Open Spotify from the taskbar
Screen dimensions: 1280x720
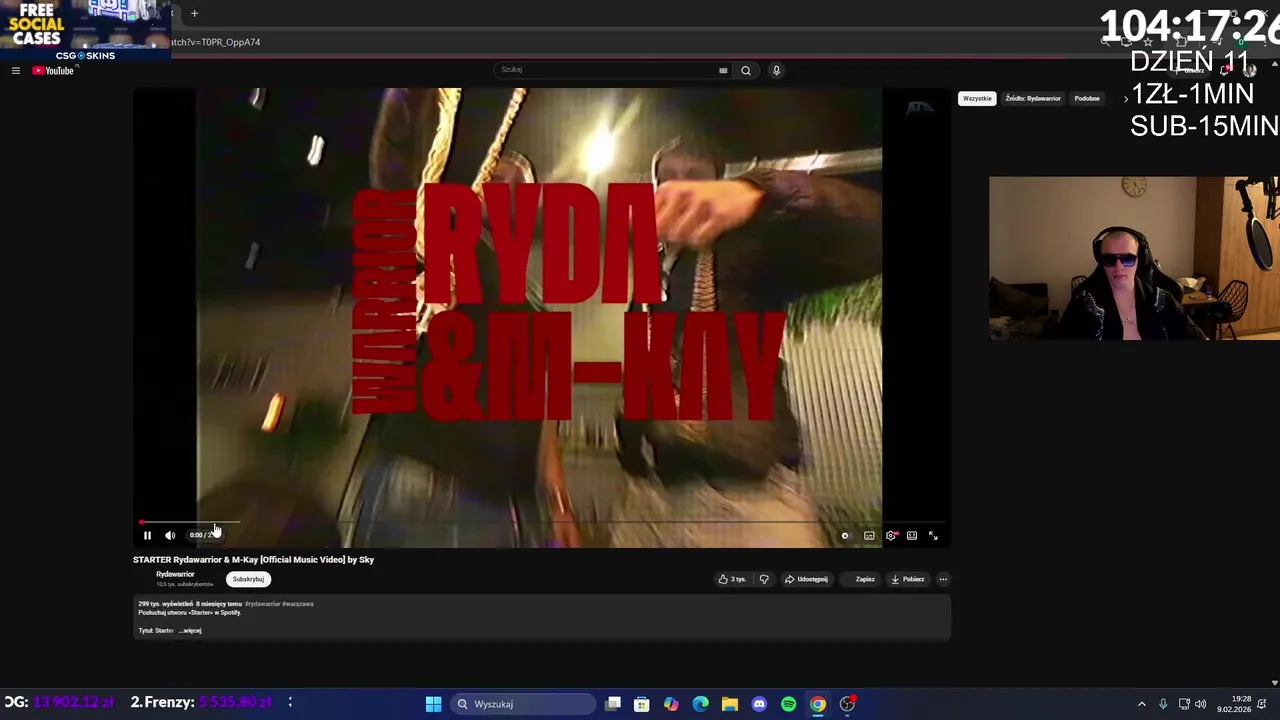(x=788, y=704)
